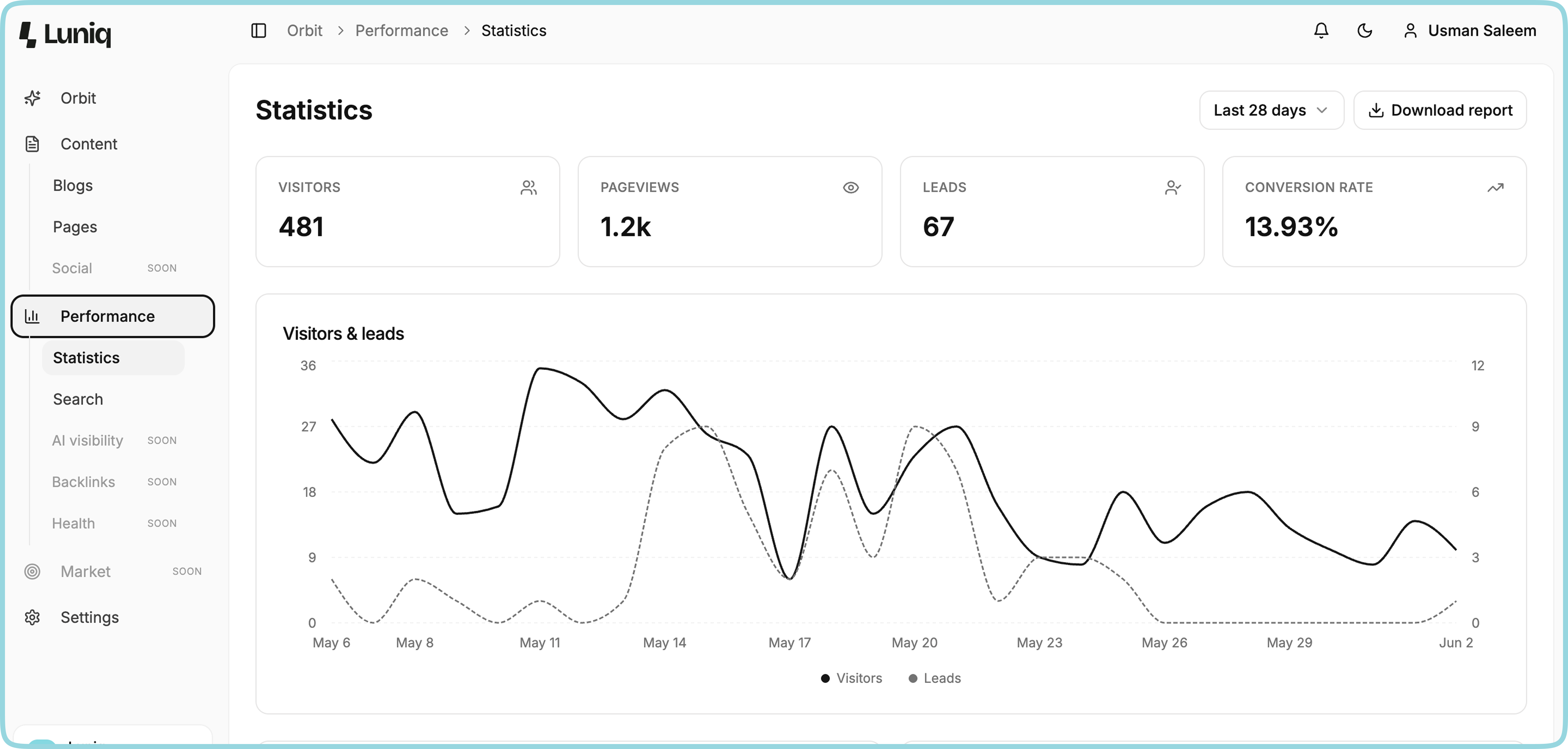This screenshot has height=749, width=1568.
Task: Click the Visitors people icon
Action: pyautogui.click(x=528, y=187)
